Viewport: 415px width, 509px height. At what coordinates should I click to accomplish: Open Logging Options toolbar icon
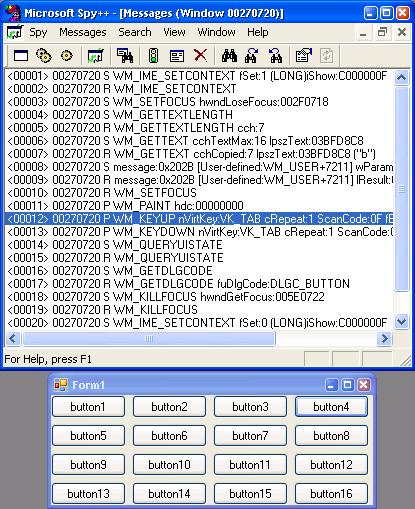(x=177, y=55)
